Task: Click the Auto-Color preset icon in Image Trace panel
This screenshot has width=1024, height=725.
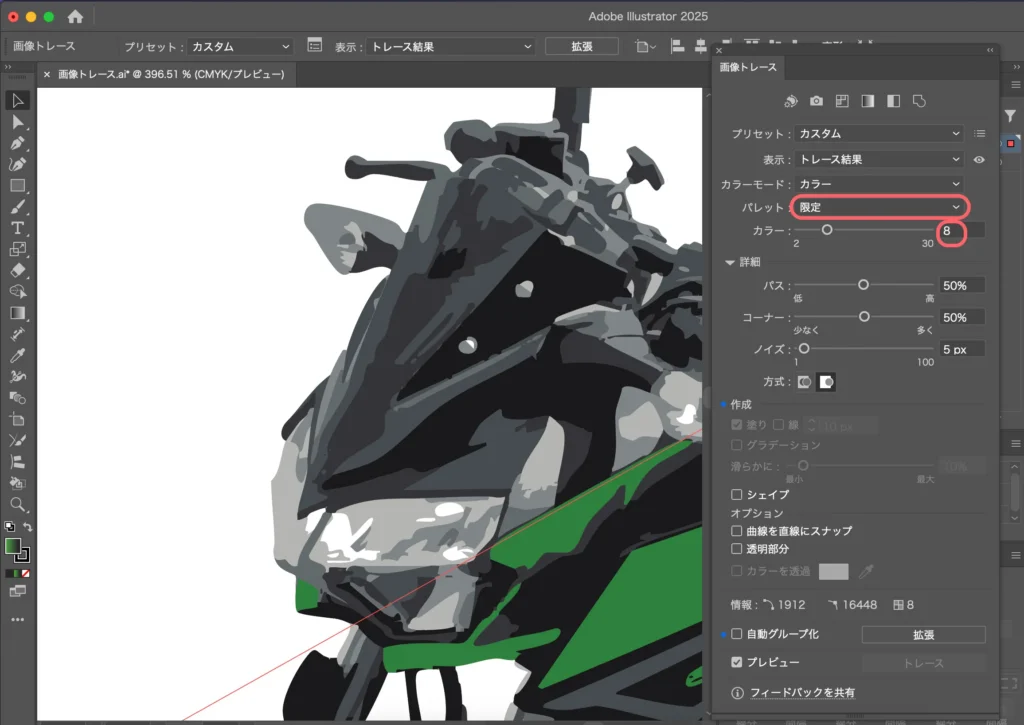Action: pos(791,101)
